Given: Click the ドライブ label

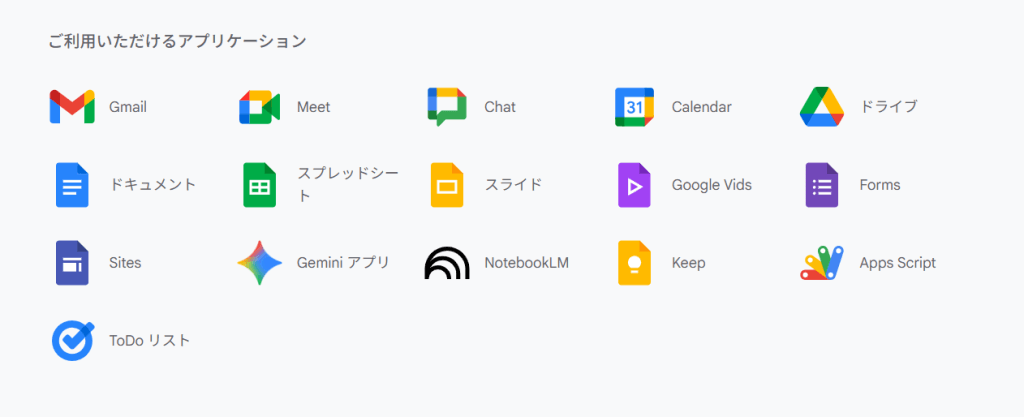Looking at the screenshot, I should pyautogui.click(x=889, y=106).
